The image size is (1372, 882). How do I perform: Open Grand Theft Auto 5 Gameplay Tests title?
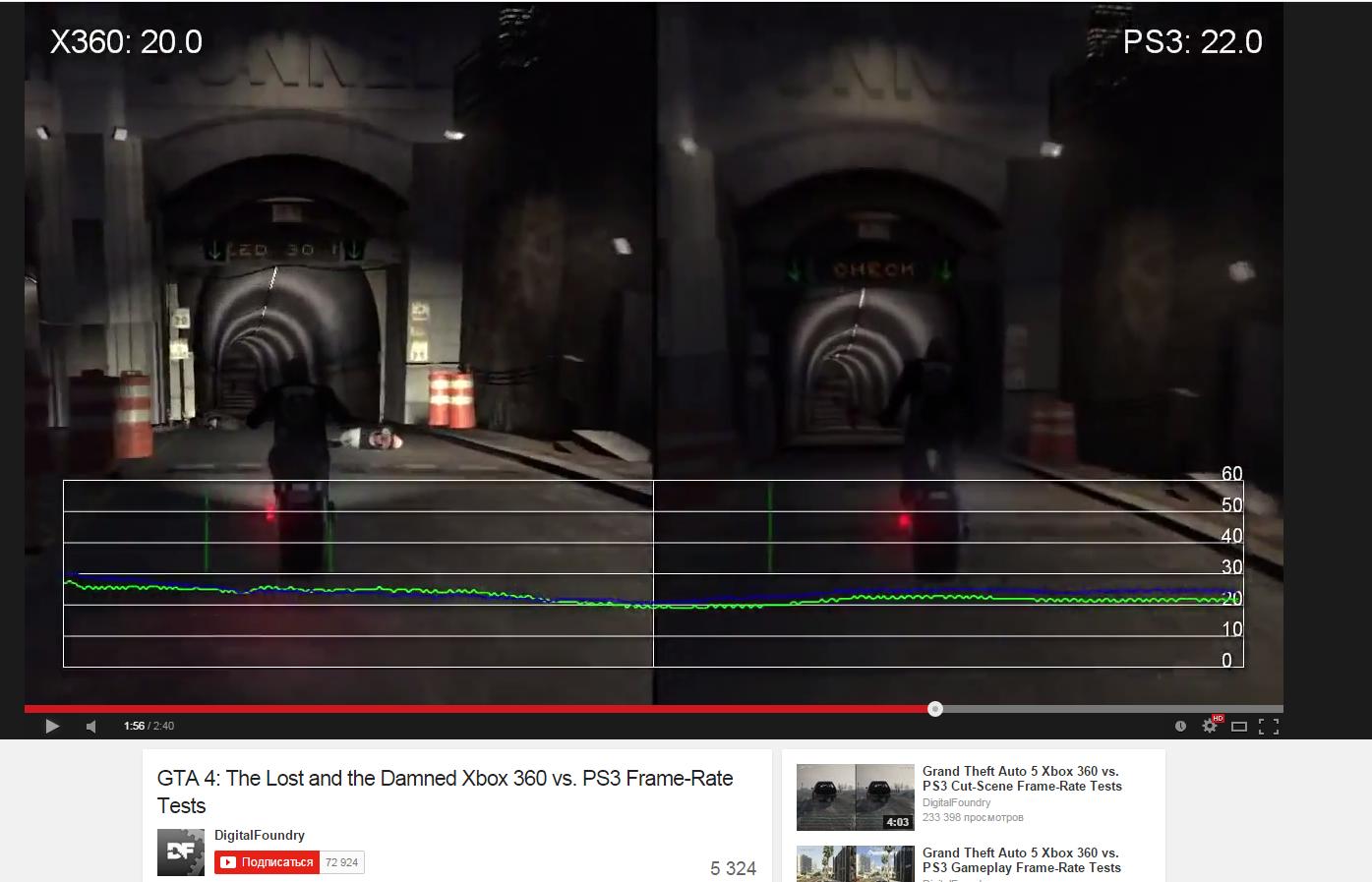click(x=1022, y=860)
